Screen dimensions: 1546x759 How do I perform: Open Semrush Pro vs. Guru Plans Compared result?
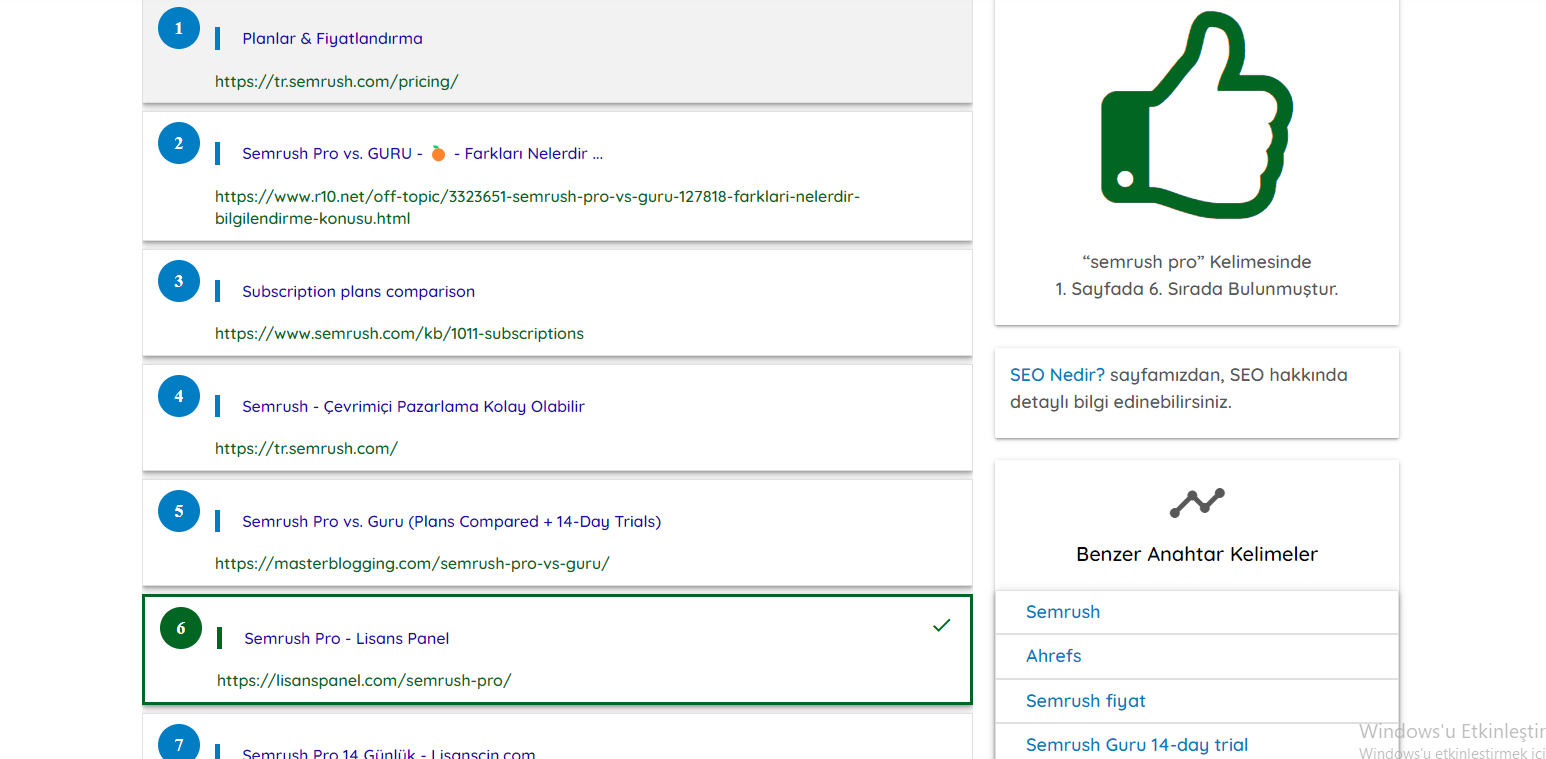451,522
